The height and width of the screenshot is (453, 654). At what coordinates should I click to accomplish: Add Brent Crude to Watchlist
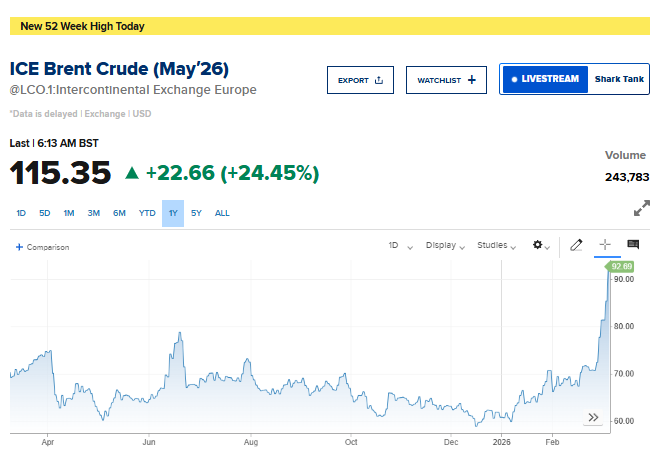[446, 80]
